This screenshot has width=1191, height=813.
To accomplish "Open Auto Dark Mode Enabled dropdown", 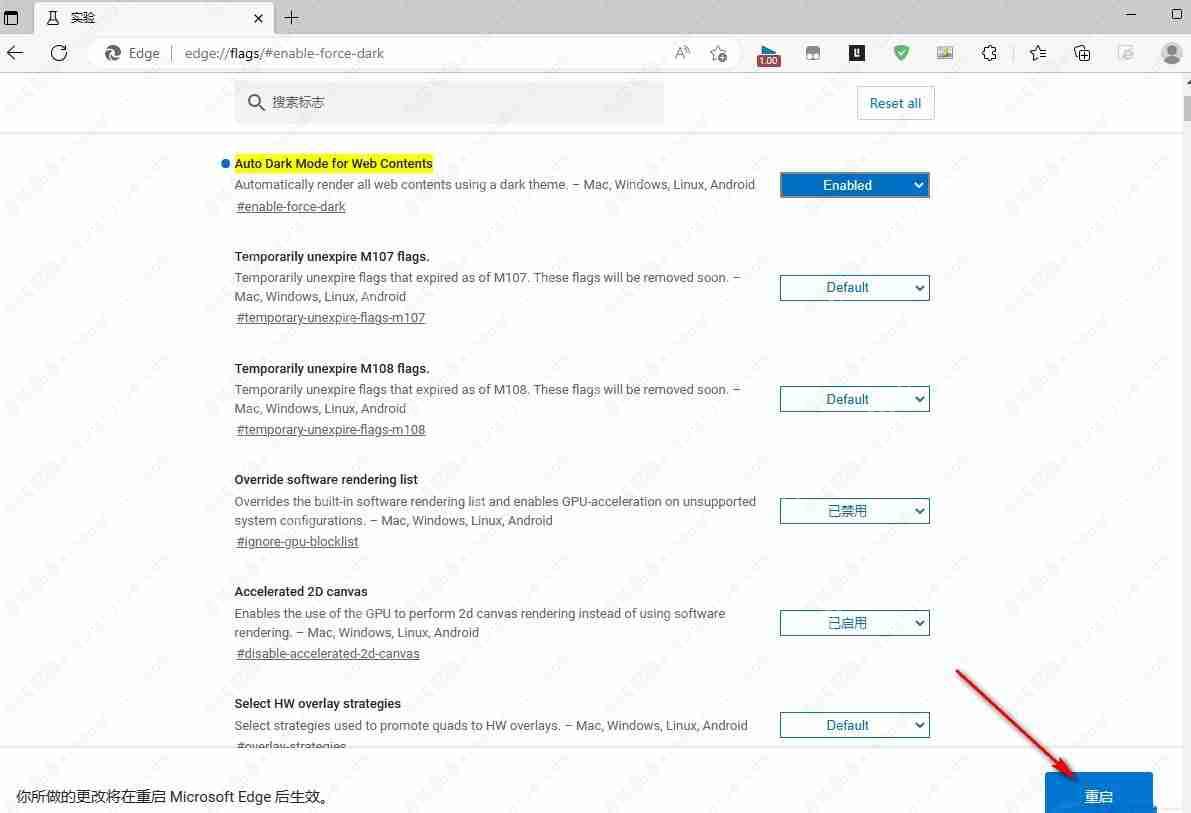I will (855, 185).
